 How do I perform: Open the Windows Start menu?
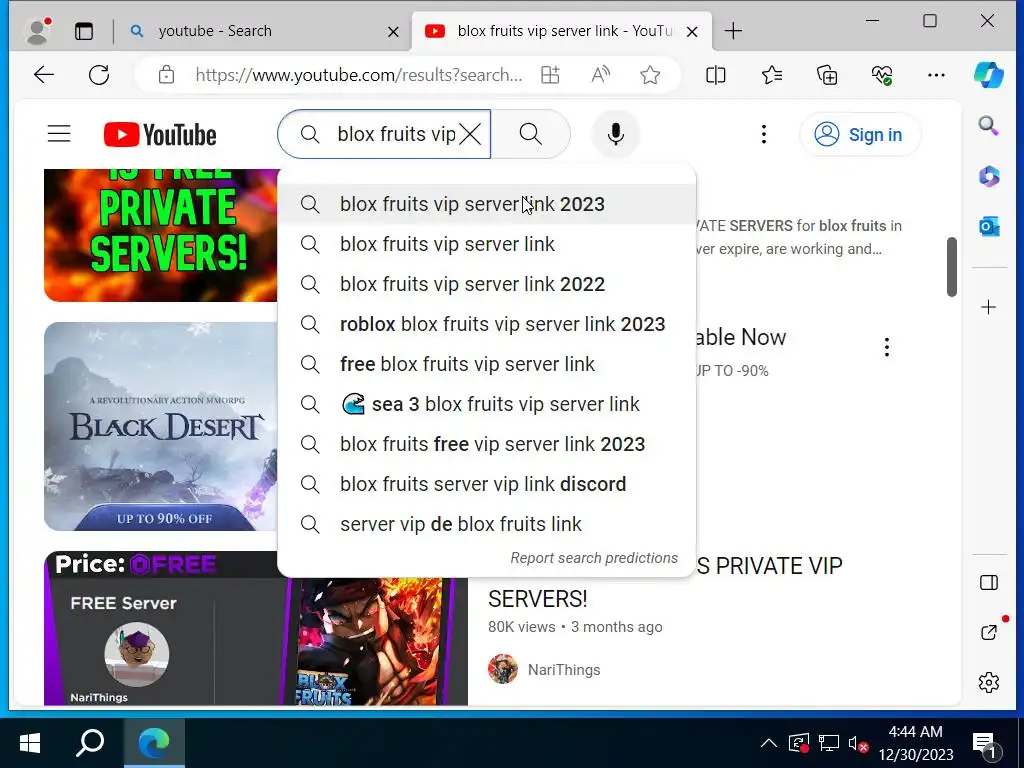[30, 743]
